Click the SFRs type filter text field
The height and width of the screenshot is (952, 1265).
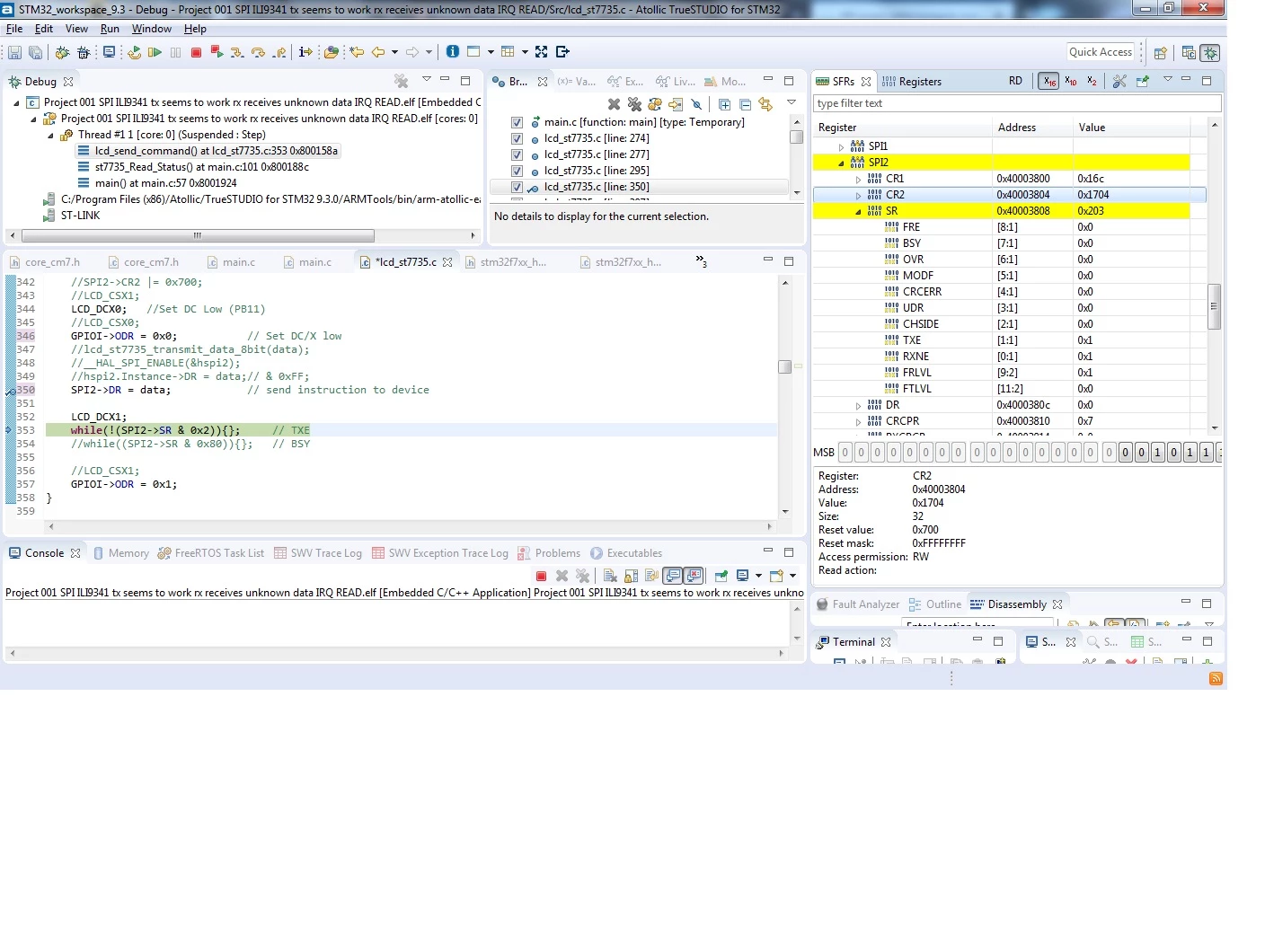(1017, 103)
